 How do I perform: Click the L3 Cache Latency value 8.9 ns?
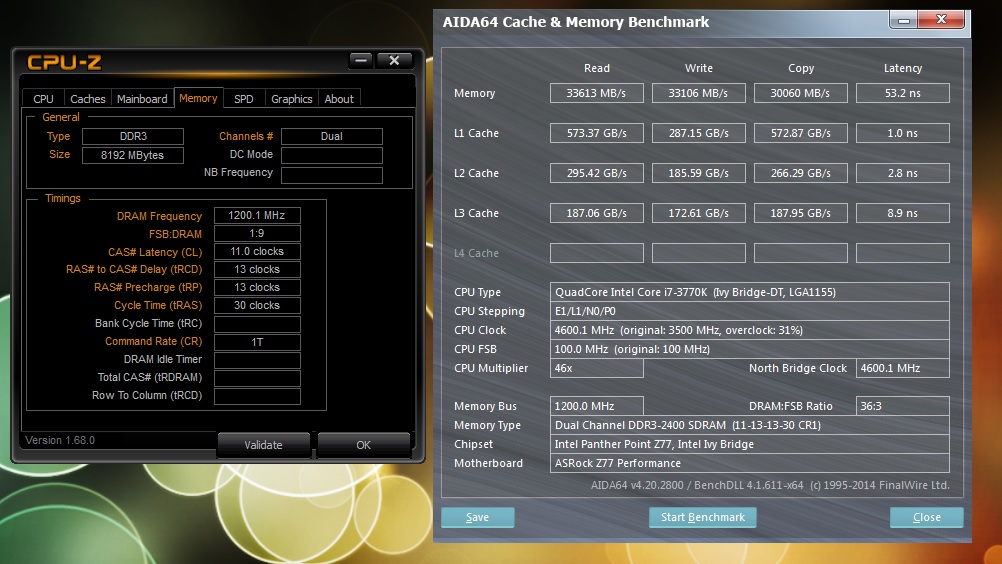click(902, 213)
